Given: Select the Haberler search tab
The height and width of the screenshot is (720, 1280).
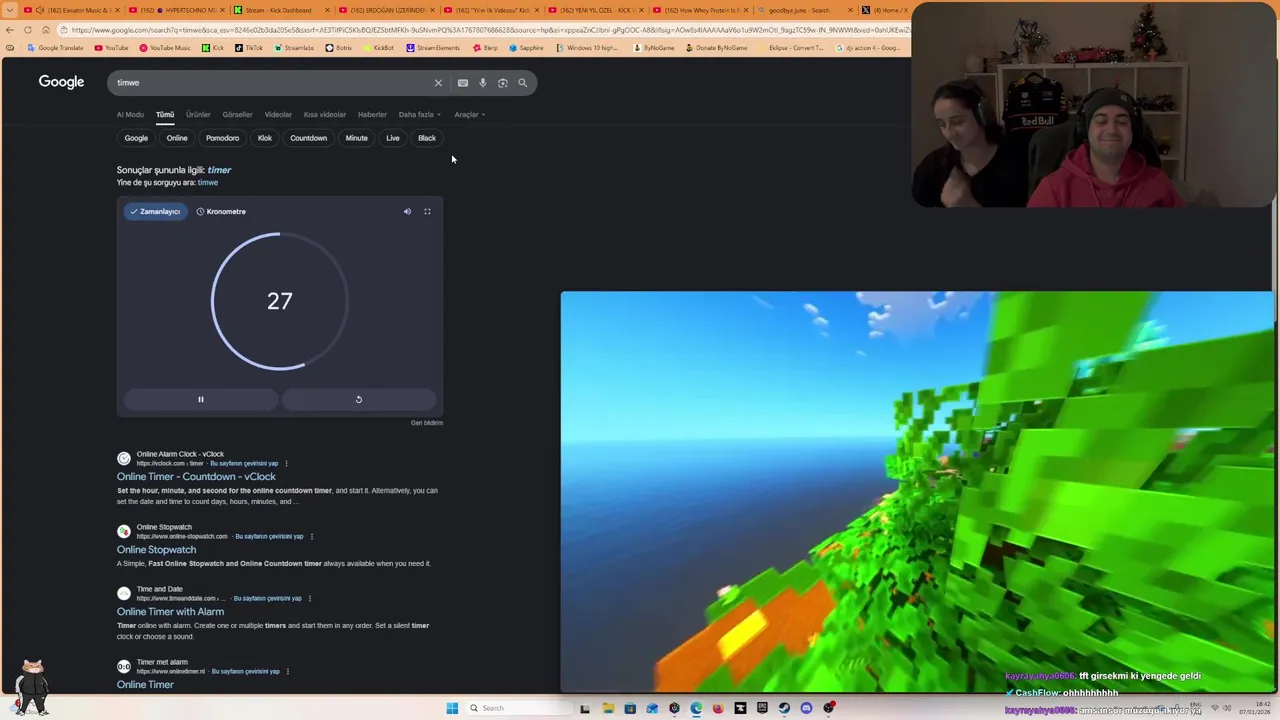Looking at the screenshot, I should coord(372,115).
